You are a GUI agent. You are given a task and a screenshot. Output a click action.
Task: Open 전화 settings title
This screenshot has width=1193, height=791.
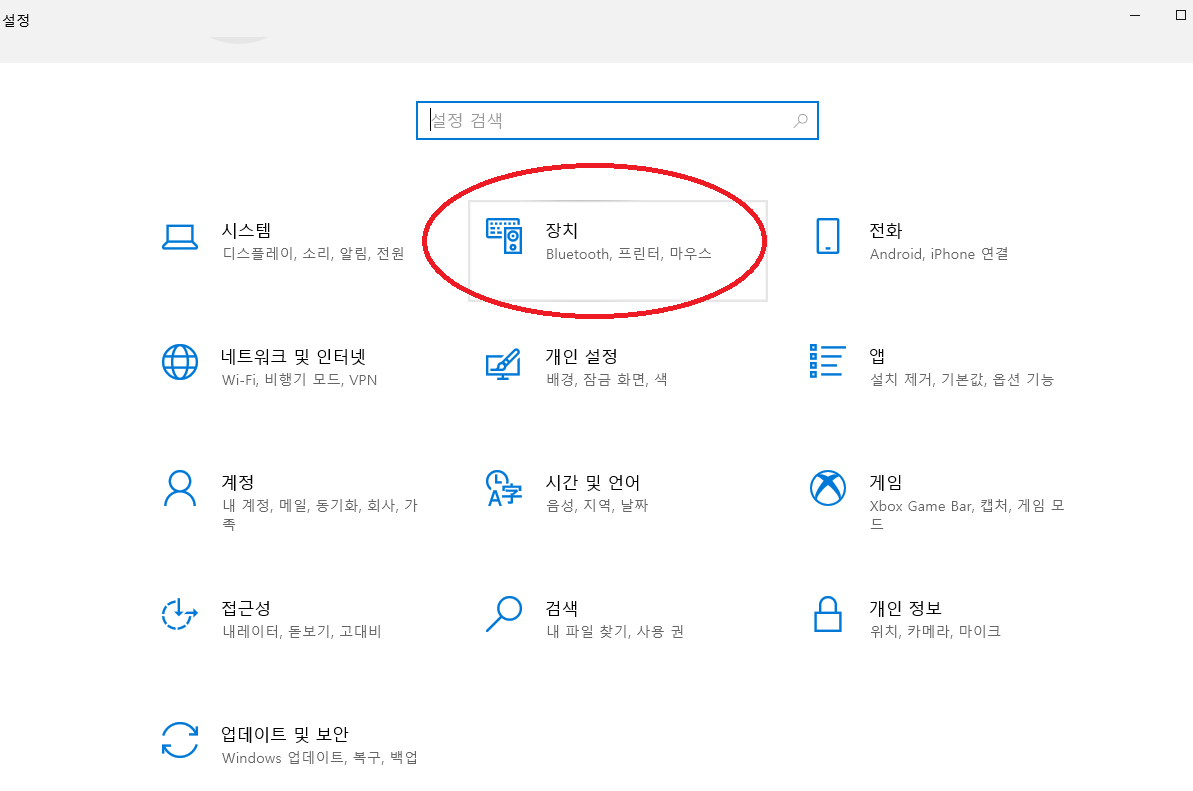pos(886,230)
